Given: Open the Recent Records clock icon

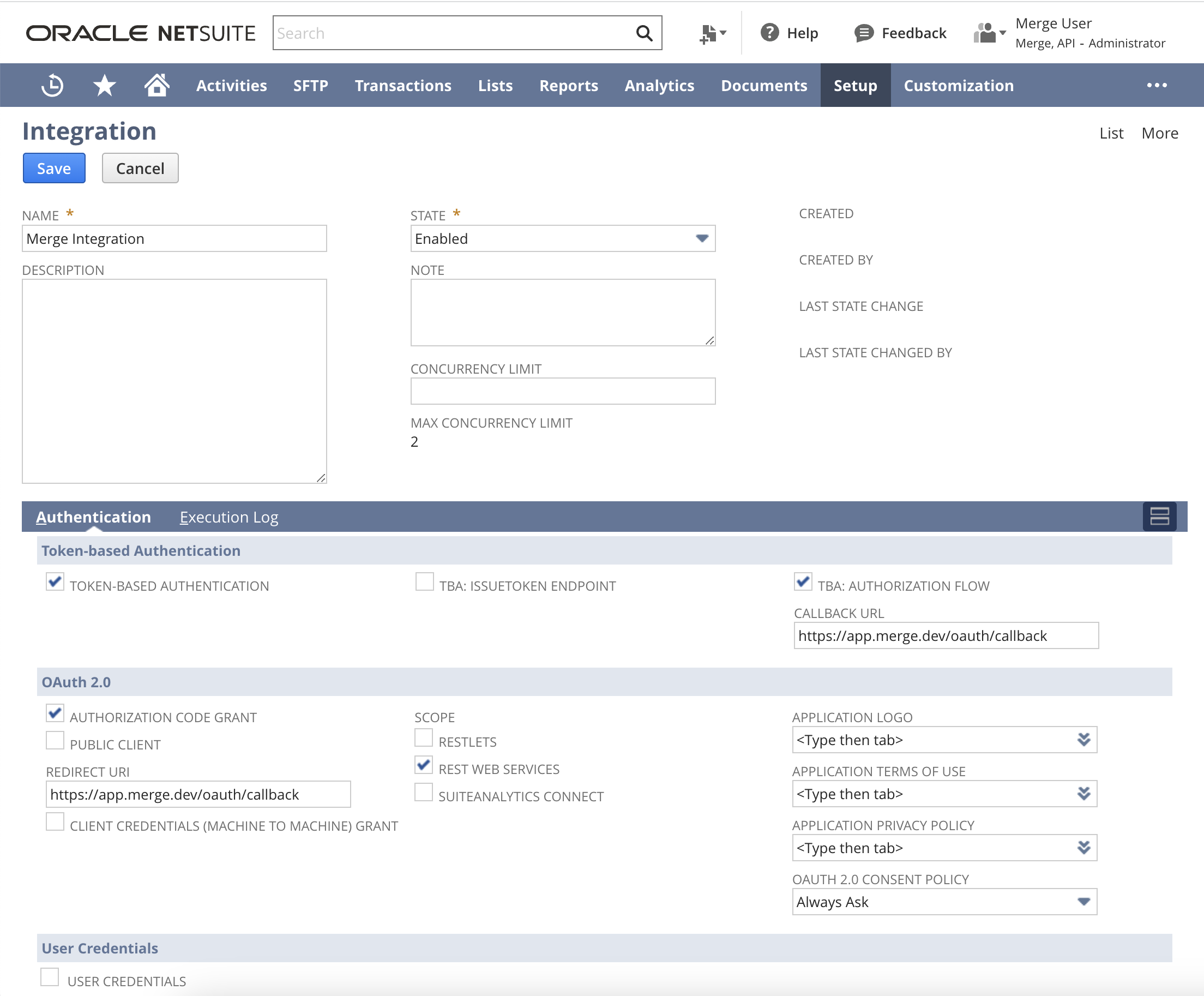Looking at the screenshot, I should pos(52,85).
